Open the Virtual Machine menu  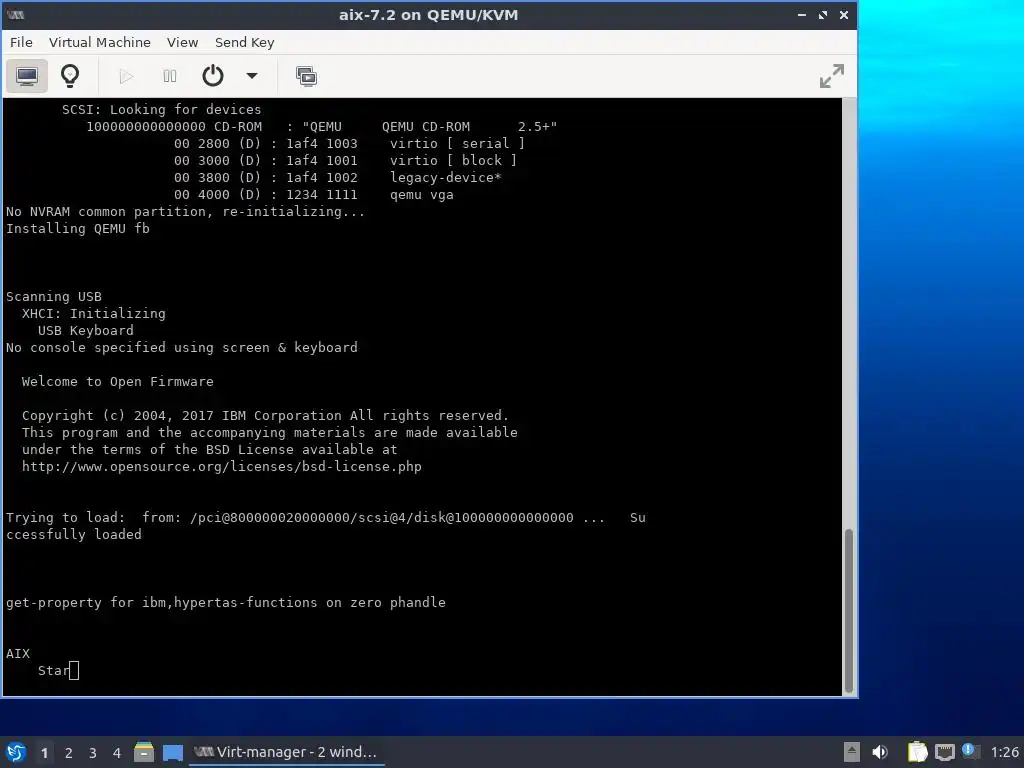(x=100, y=42)
